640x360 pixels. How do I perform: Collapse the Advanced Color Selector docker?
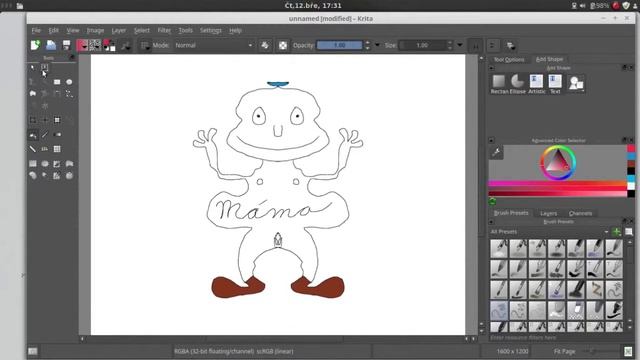tap(491, 140)
